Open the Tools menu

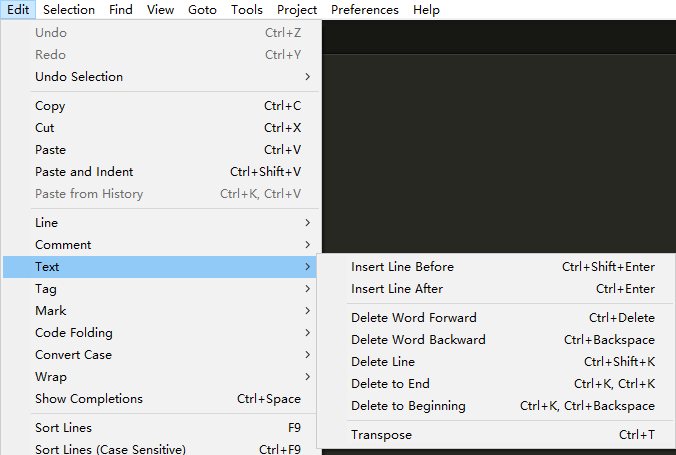(247, 9)
